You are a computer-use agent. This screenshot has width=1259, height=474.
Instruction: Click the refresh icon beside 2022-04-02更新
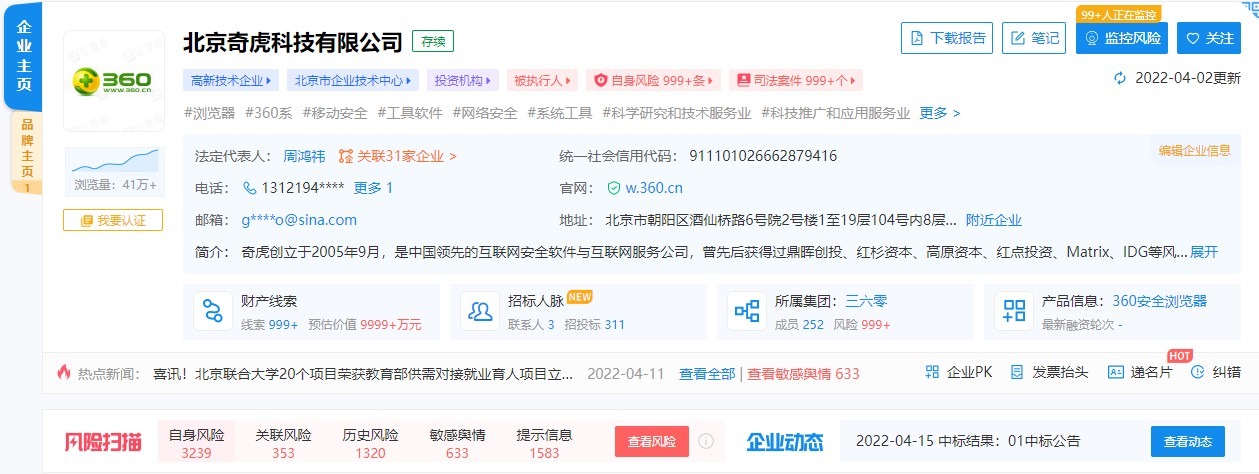[x=1120, y=78]
